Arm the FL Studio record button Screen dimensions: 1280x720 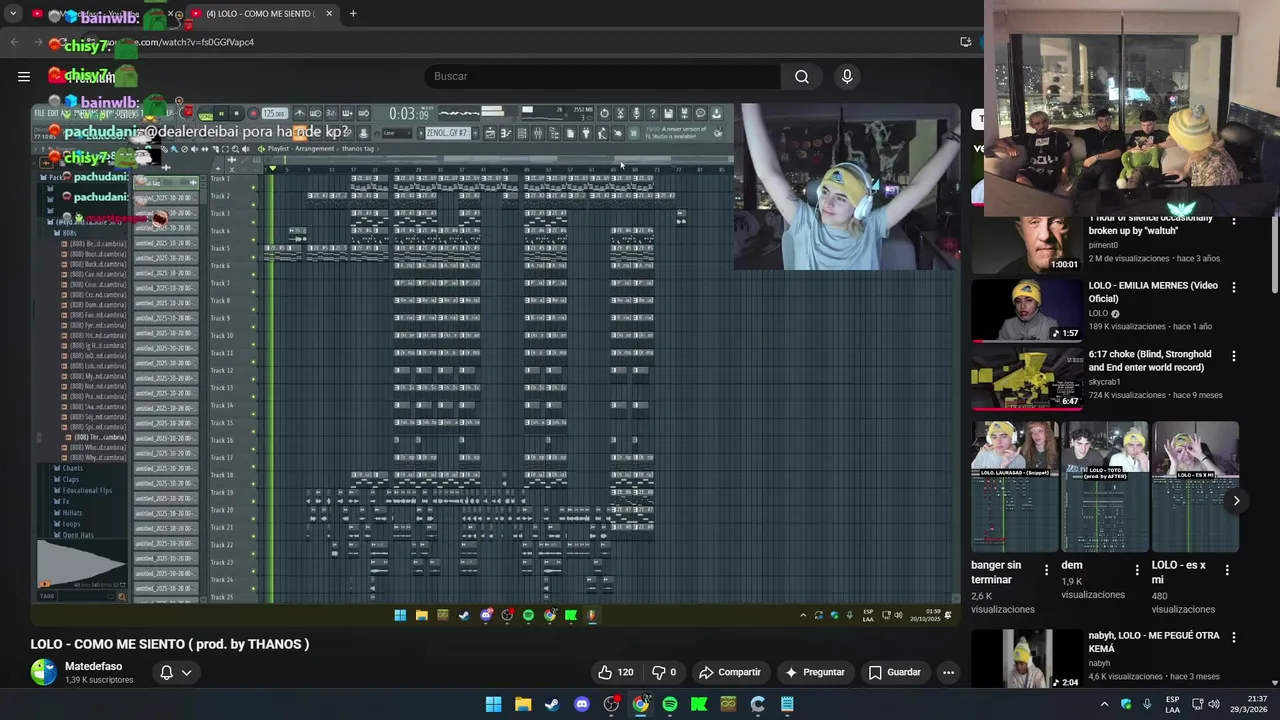(x=253, y=113)
